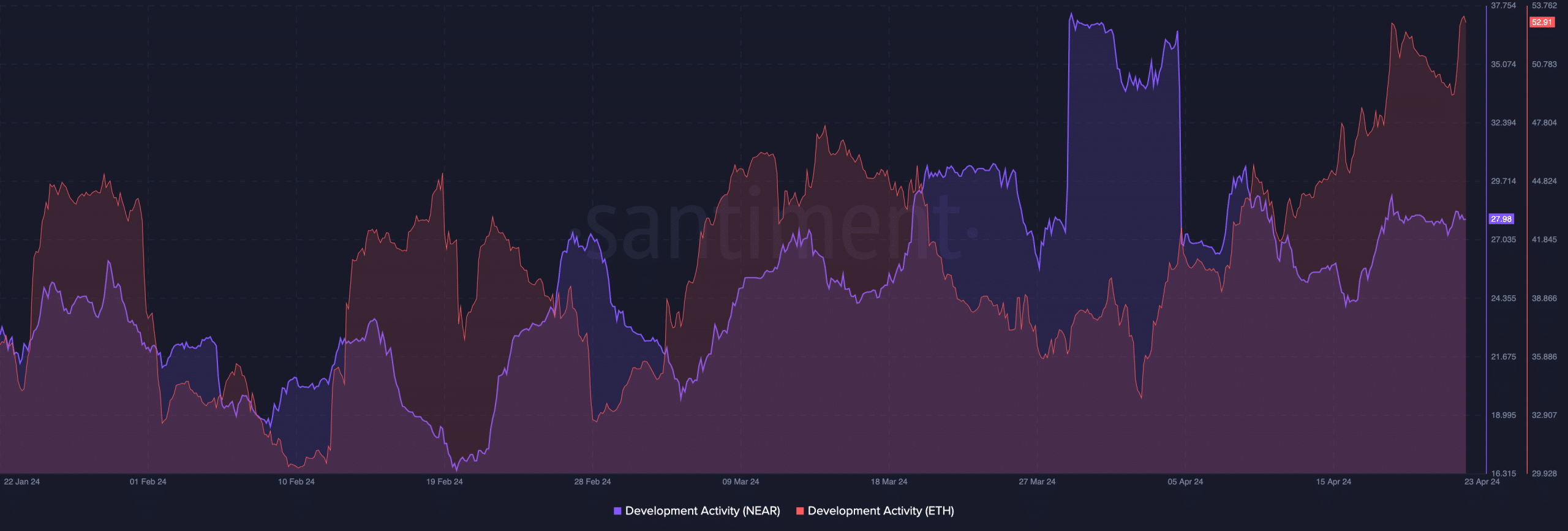Click the 19 Feb 24 date label
The height and width of the screenshot is (531, 1568).
tap(444, 481)
